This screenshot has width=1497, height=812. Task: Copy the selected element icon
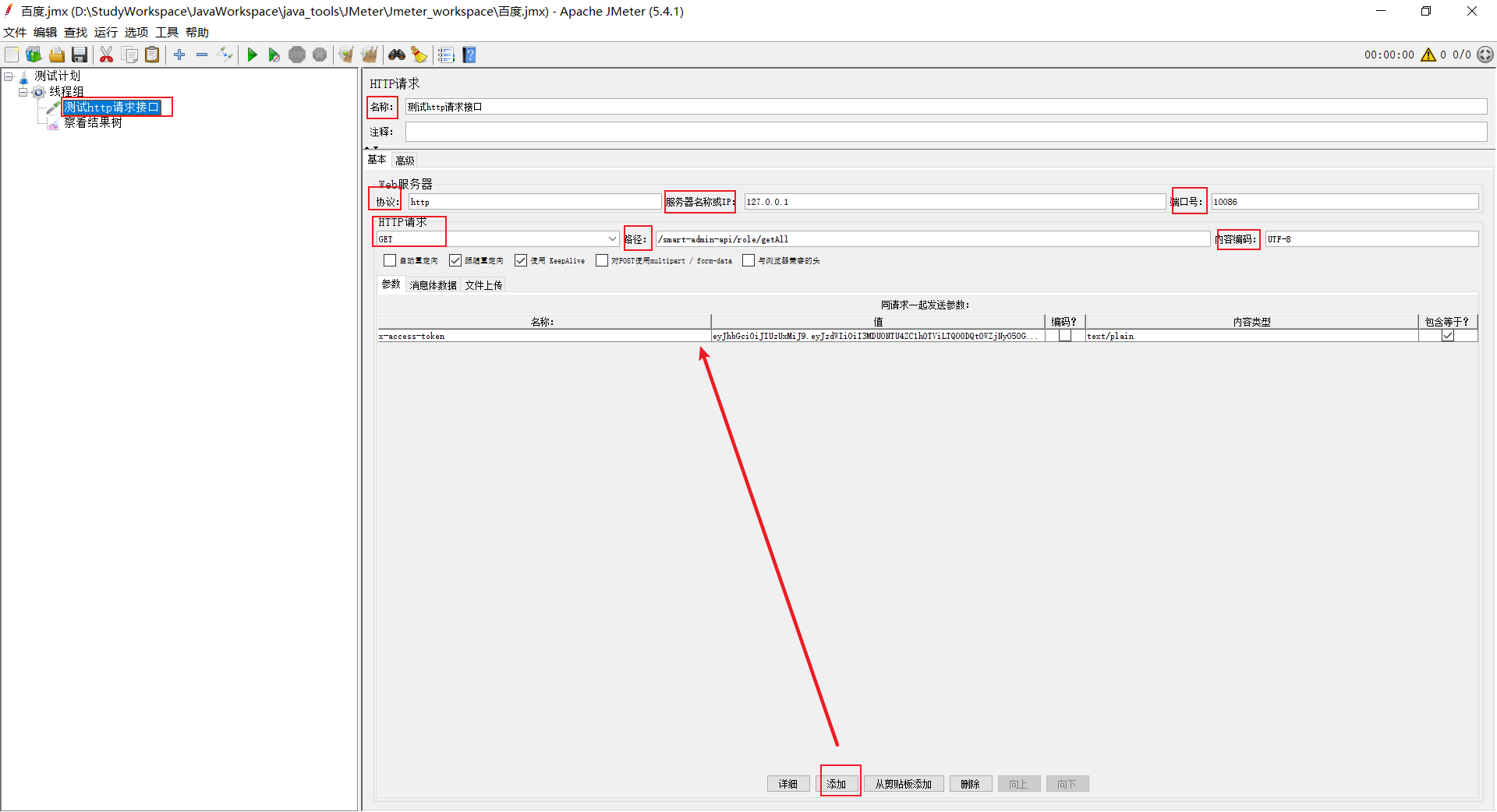(x=129, y=55)
